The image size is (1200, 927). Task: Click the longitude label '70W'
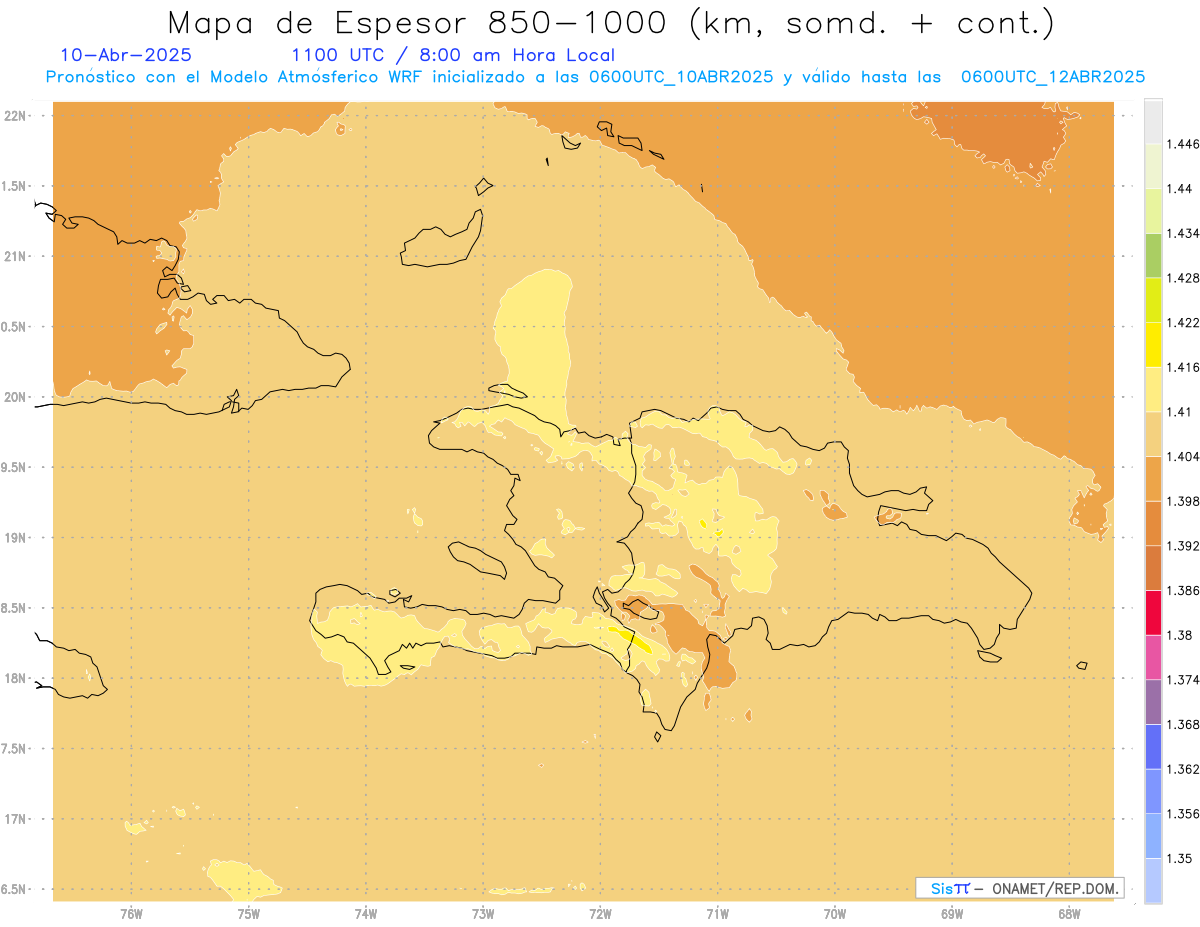[835, 914]
